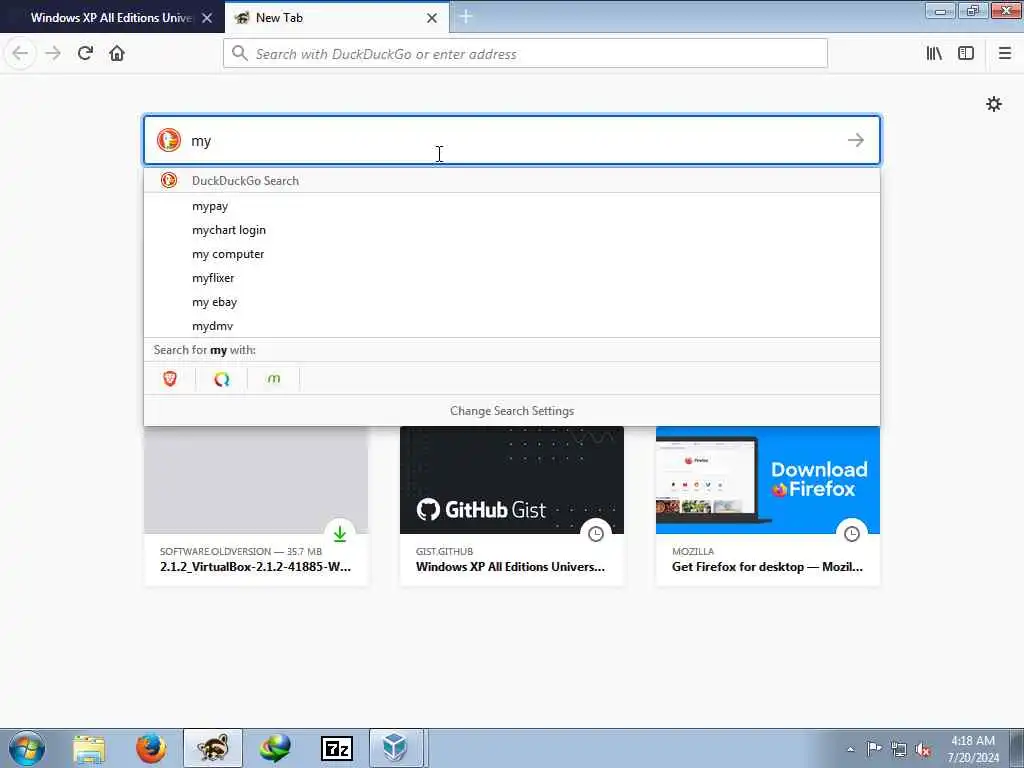Open Windows XP All Editions Univers... link

pos(510,567)
